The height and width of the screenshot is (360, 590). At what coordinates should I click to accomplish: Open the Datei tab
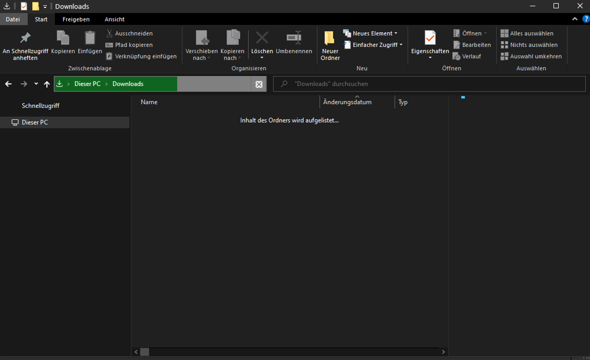click(x=13, y=19)
